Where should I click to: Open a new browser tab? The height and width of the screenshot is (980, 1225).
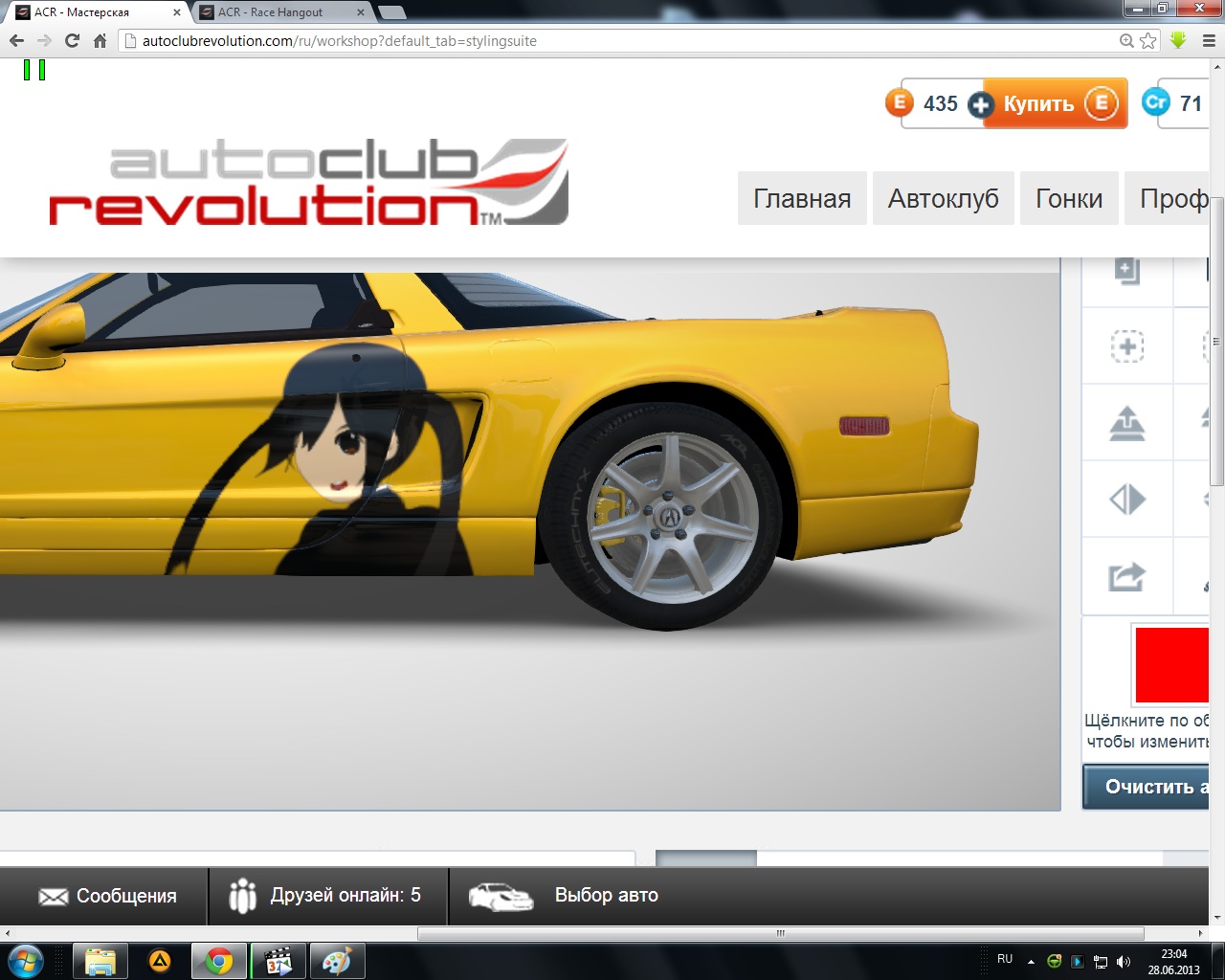392,12
